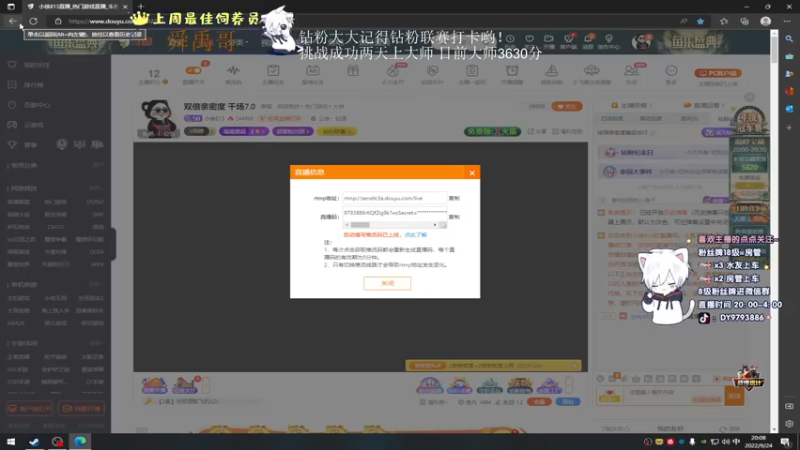Toggle the 直播开关 live switch
The image size is (800, 450).
tap(193, 70)
